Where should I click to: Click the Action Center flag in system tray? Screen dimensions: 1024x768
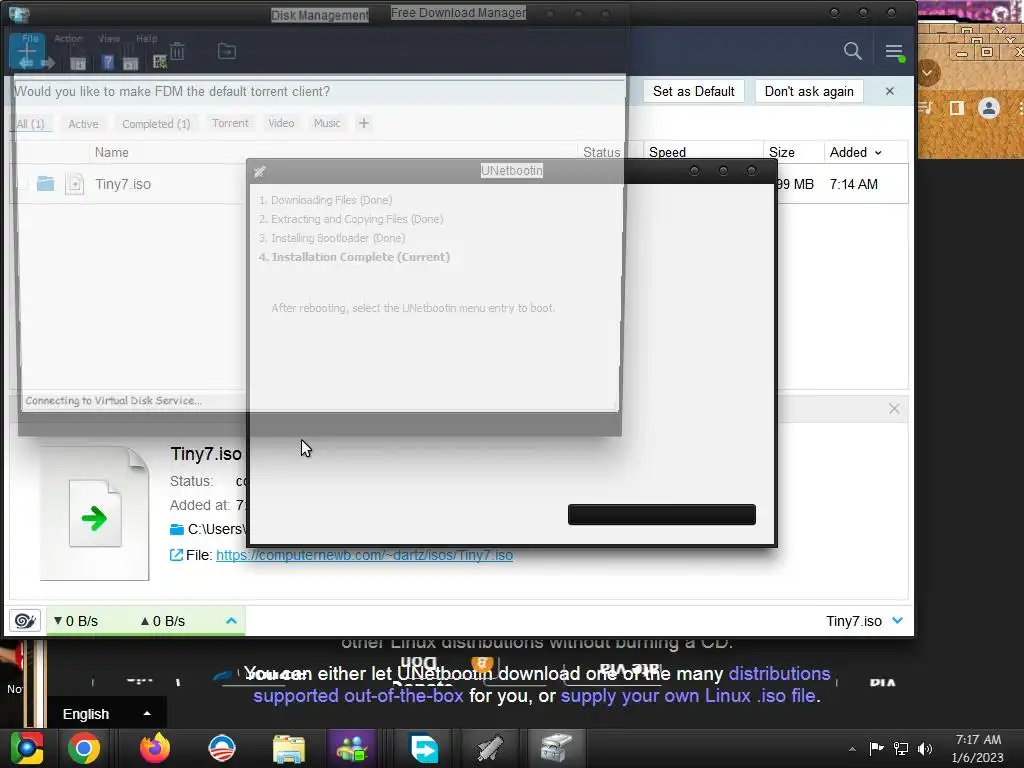[x=876, y=748]
